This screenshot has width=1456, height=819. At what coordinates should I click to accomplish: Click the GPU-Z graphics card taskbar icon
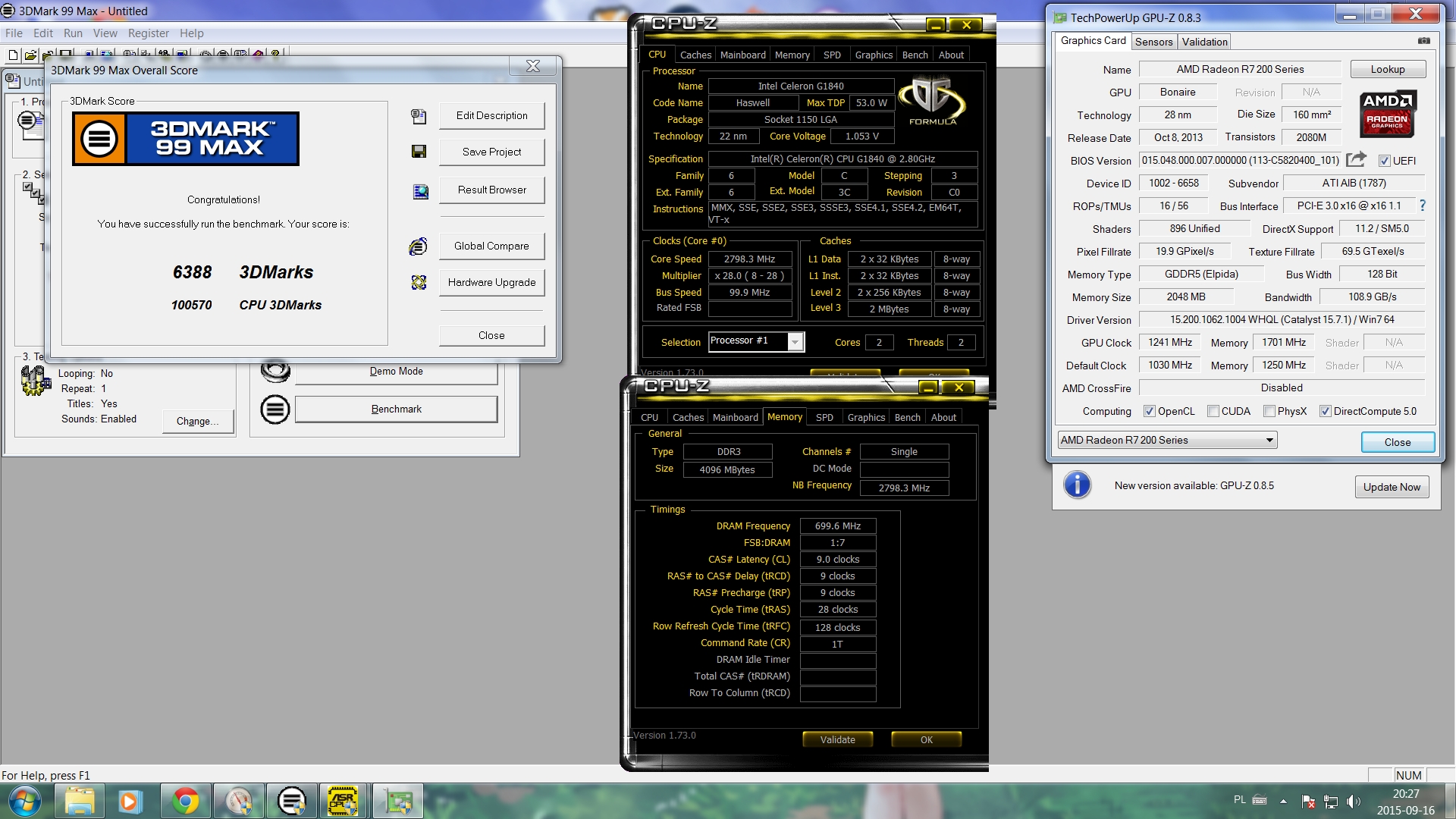[x=397, y=801]
